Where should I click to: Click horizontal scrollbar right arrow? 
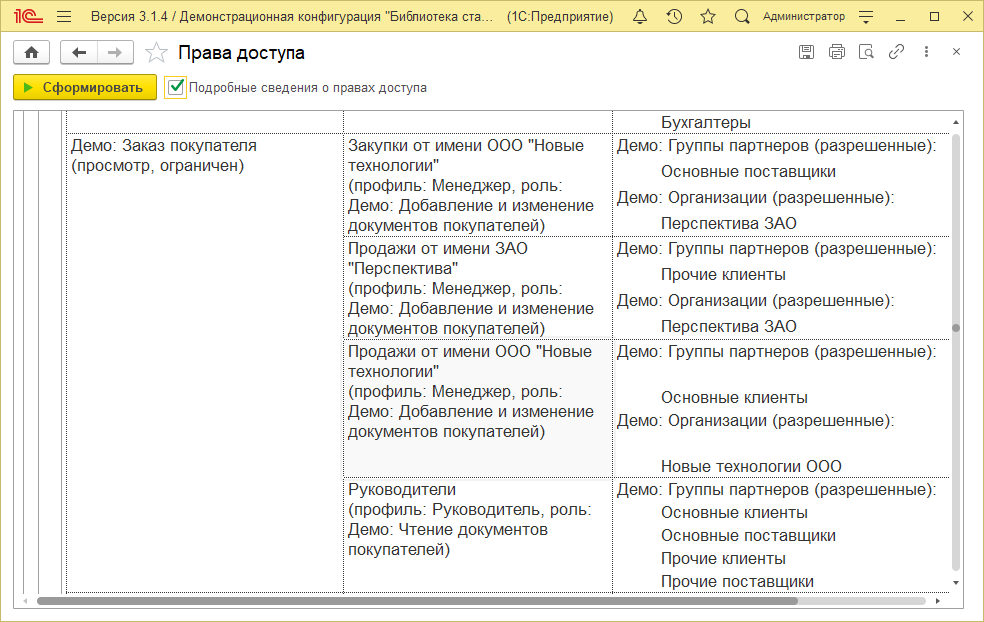click(938, 601)
